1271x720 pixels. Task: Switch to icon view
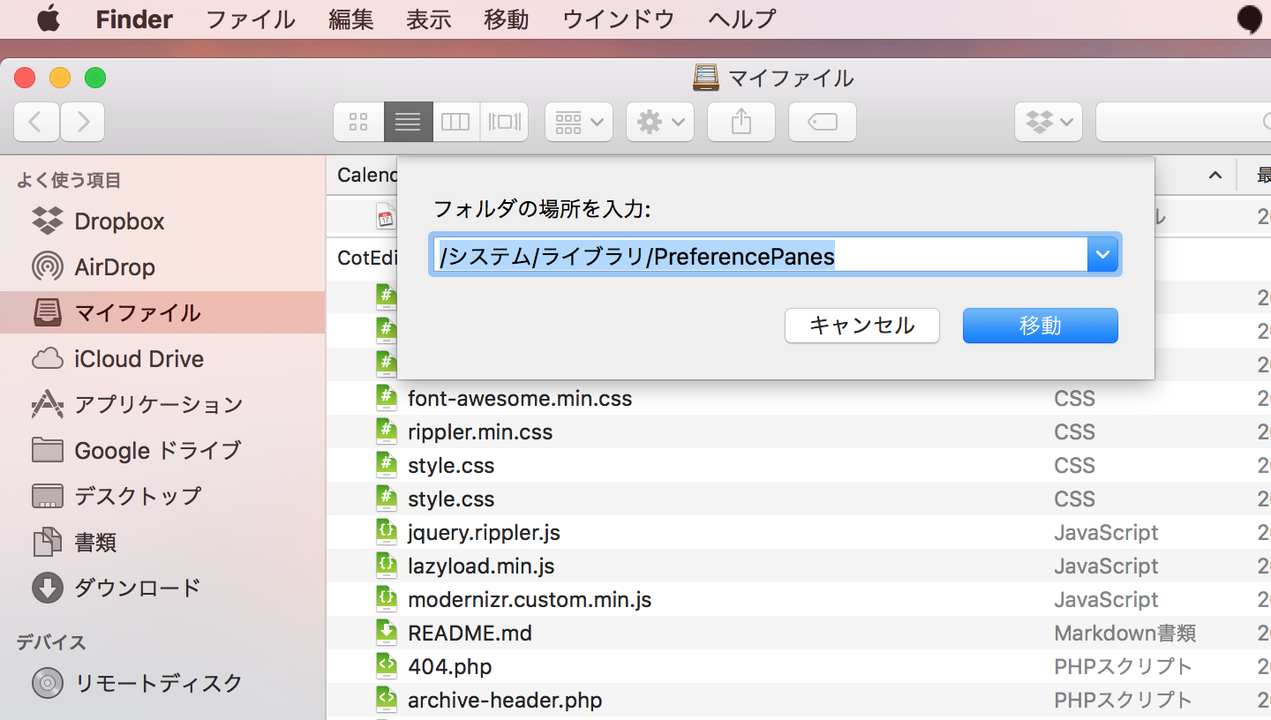[358, 122]
